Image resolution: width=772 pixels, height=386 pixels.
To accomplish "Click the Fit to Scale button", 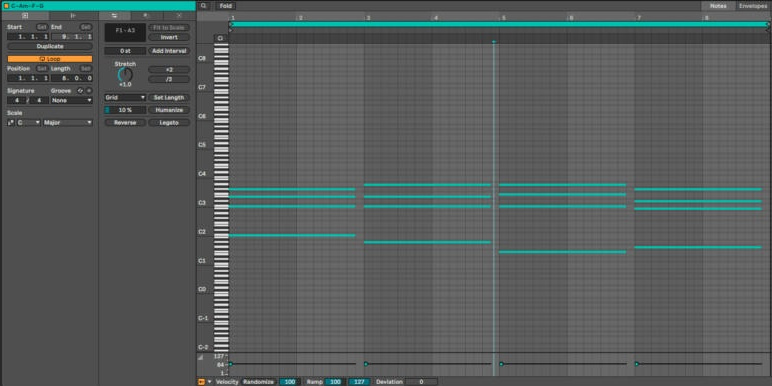I will tap(169, 28).
